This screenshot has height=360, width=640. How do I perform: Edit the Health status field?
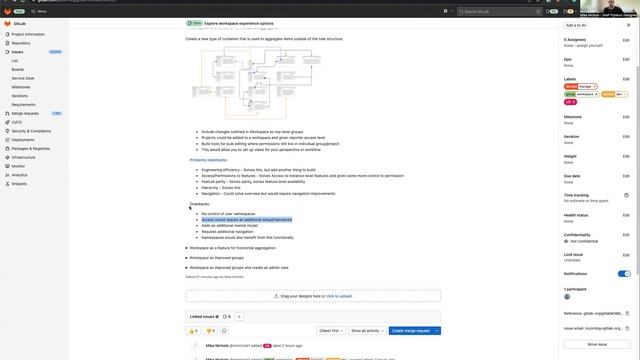click(x=626, y=215)
